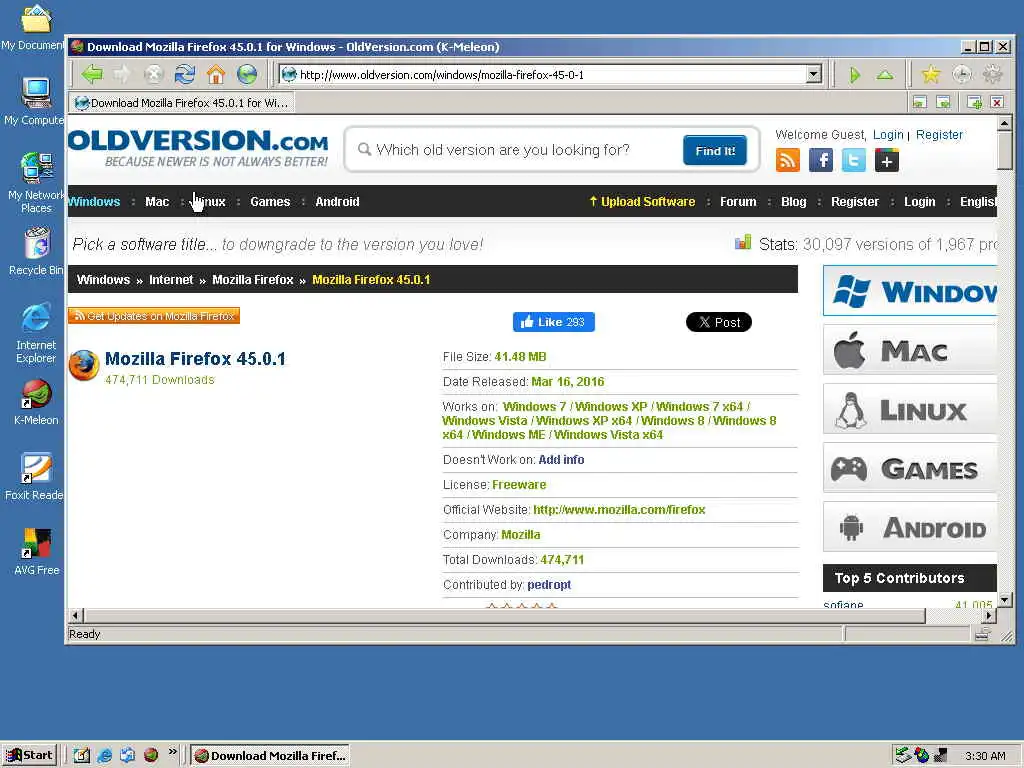Click the Upload Software link
Screen dimensions: 1024x768
pyautogui.click(x=642, y=202)
